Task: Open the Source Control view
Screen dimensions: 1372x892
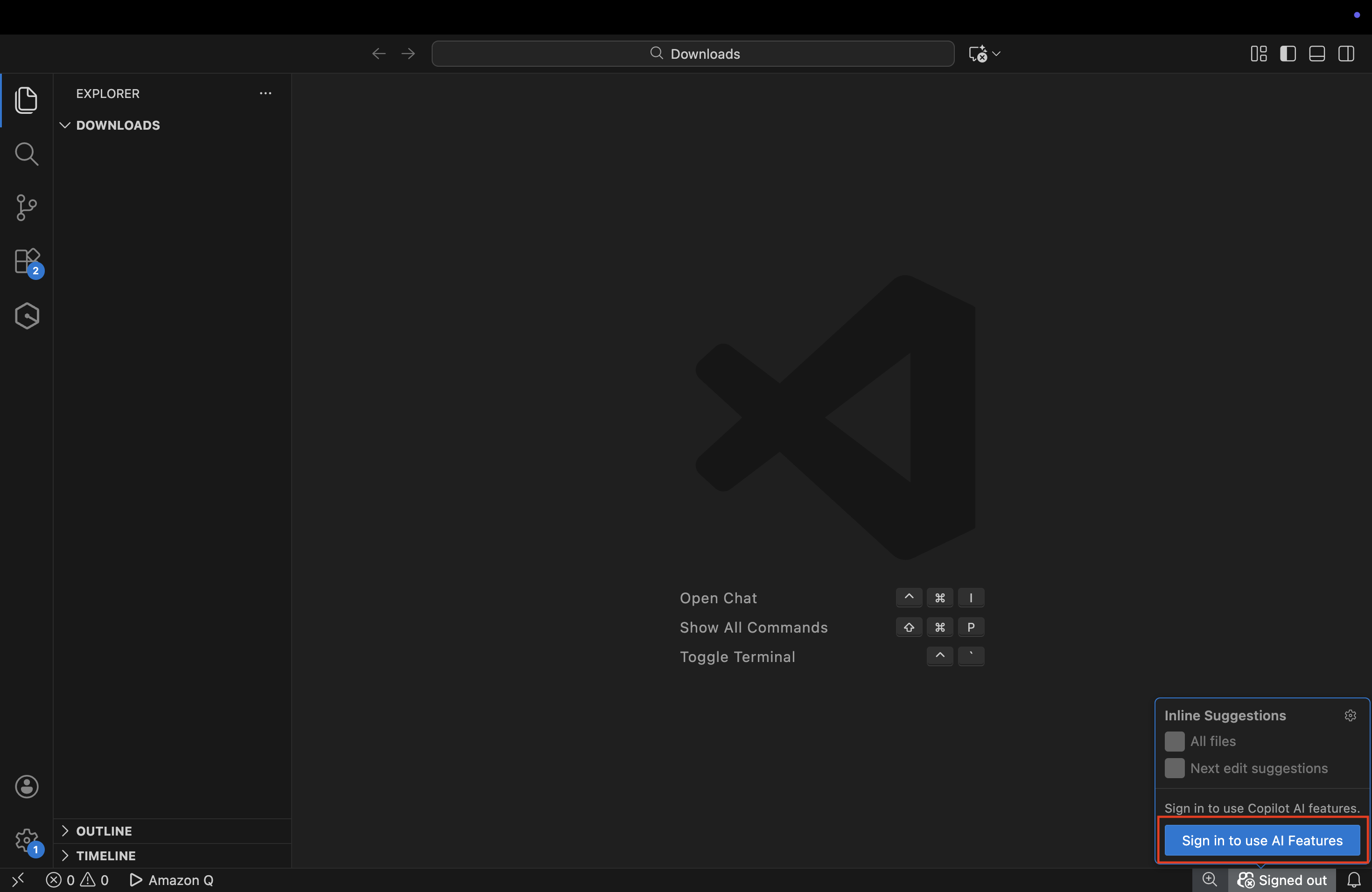Action: [x=27, y=208]
